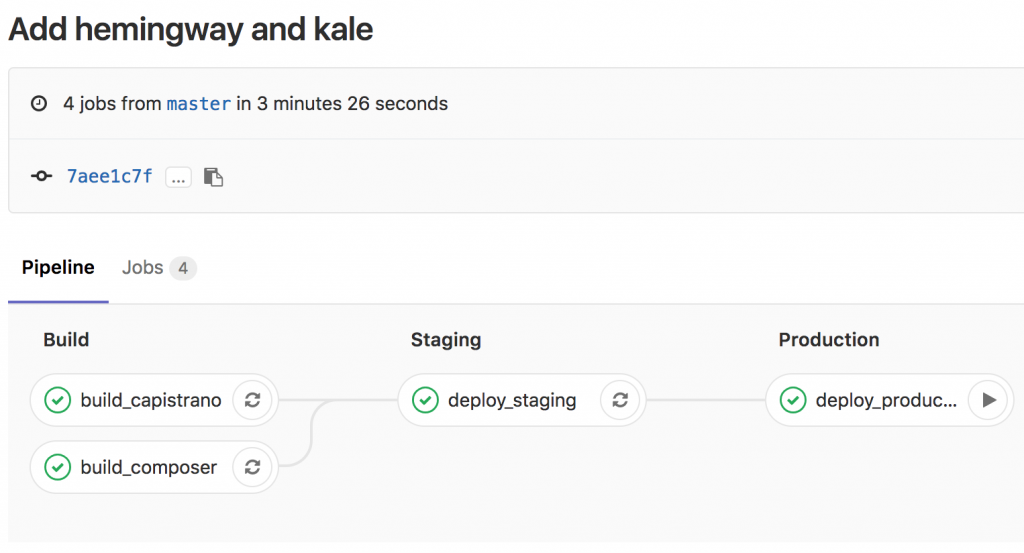Retry the build_composer job

[253, 467]
